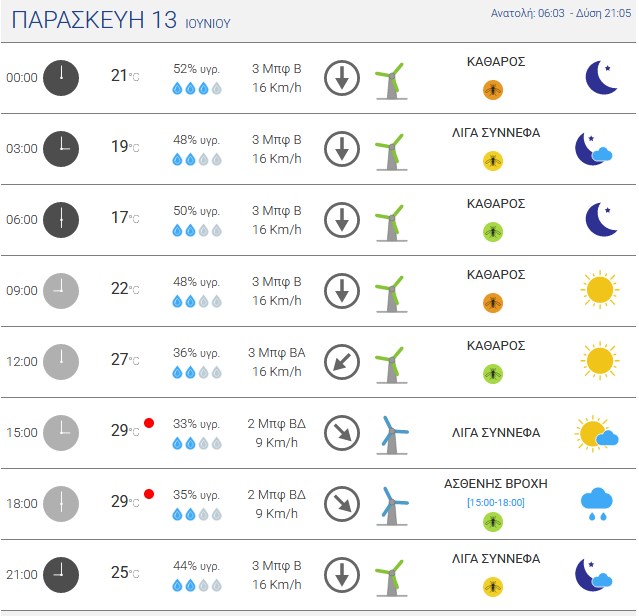Click the dark clock icon at 03:00
Viewport: 639px width, 616px height.
click(61, 149)
